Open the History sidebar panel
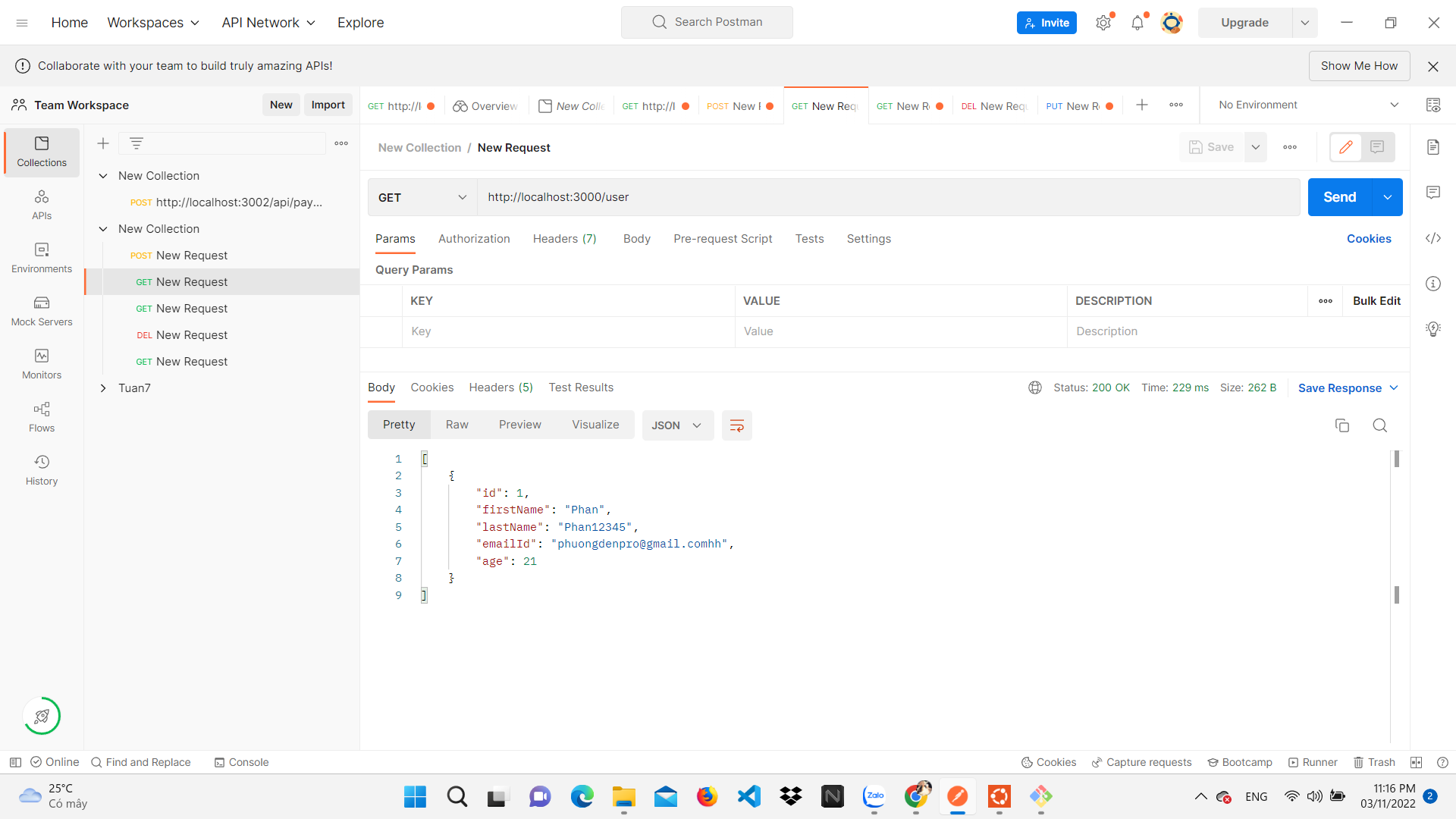Screen dimensions: 1456x819 42,469
